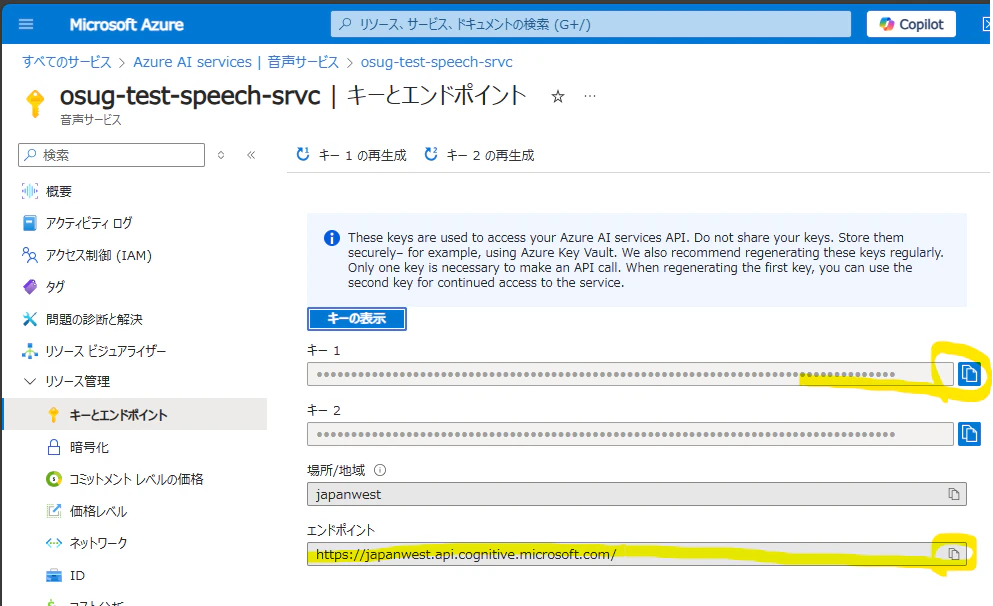
Task: Regenerate key 2 via キー 2 の再生成
Action: (x=479, y=155)
